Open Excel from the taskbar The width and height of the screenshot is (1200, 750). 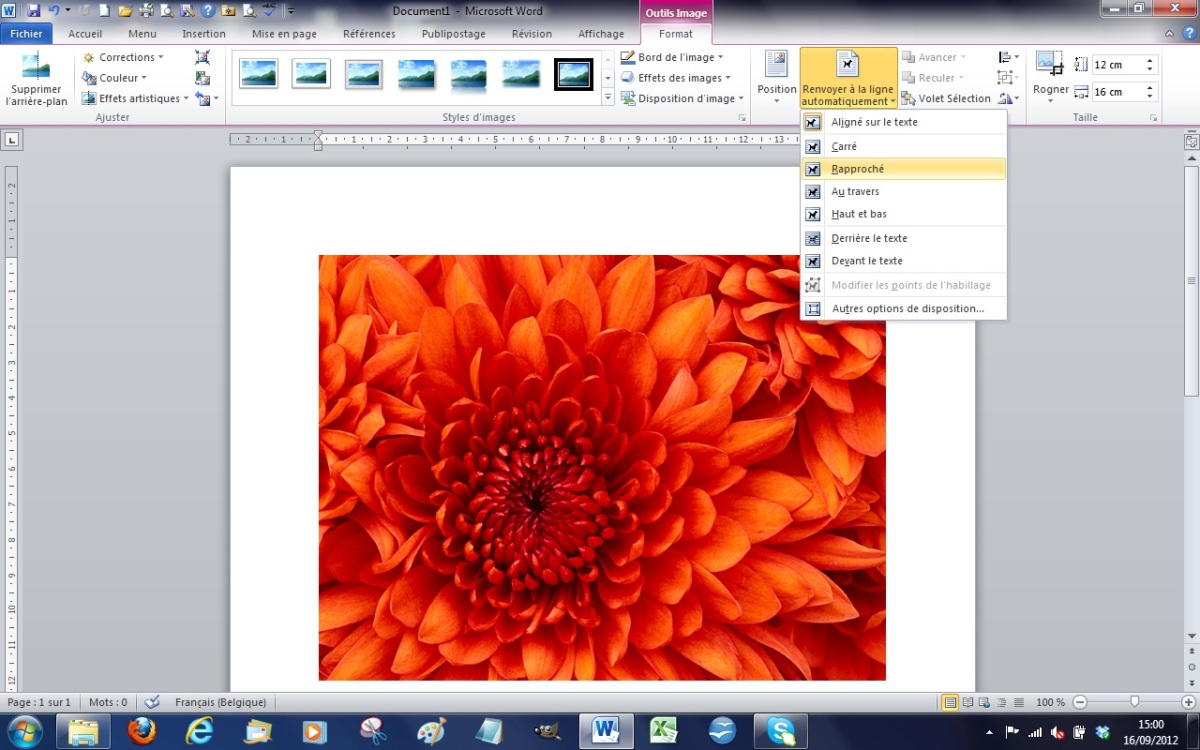pyautogui.click(x=663, y=731)
